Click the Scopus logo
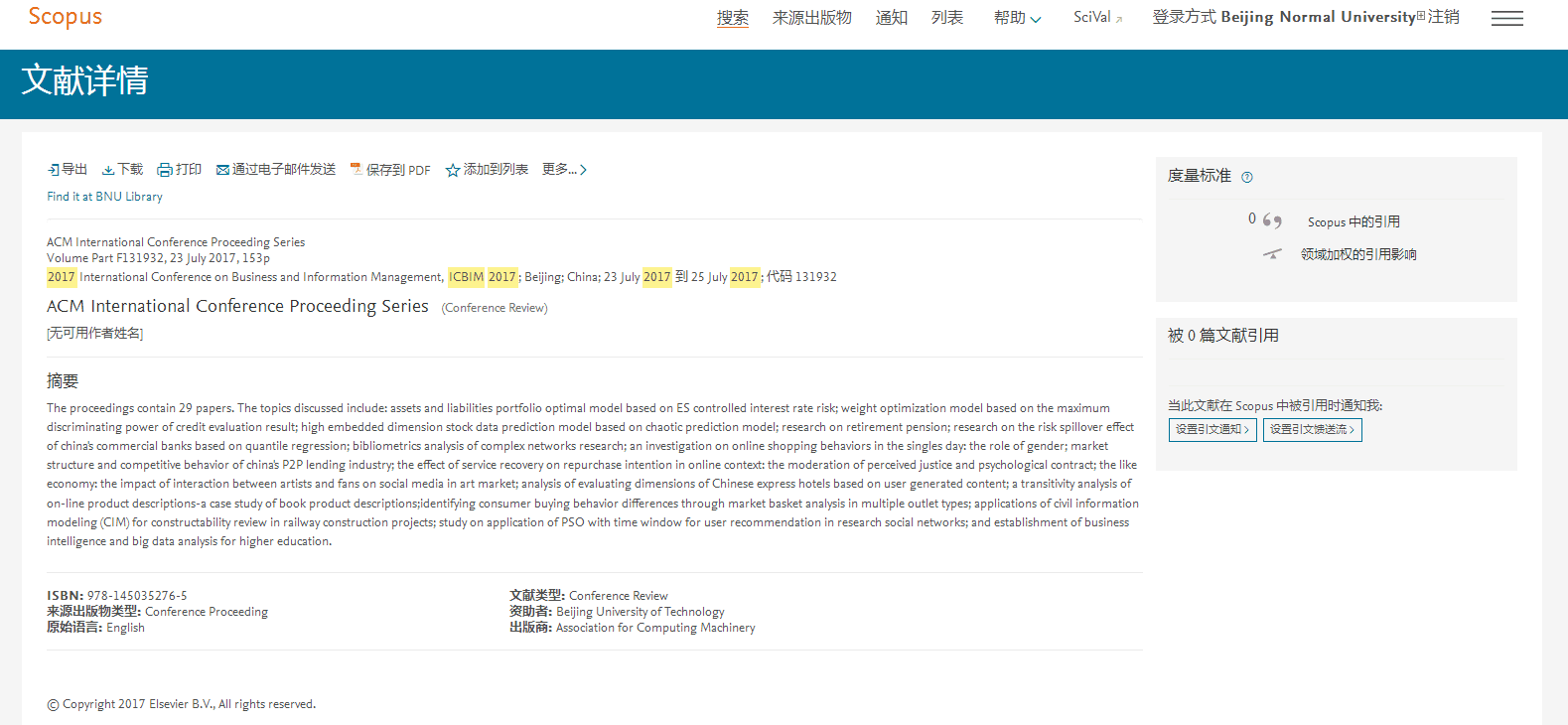The width and height of the screenshot is (1568, 725). tap(66, 17)
